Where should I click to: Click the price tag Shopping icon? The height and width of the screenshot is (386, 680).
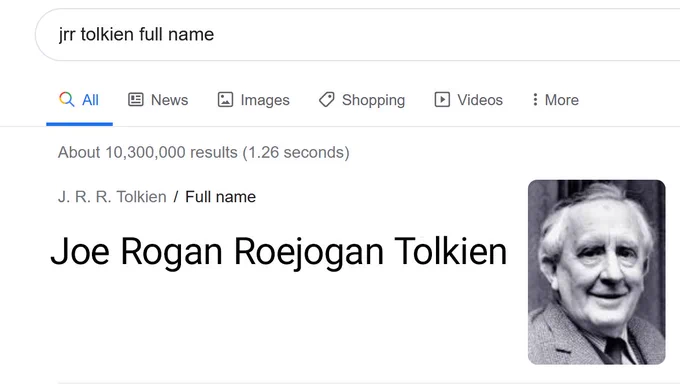tap(327, 99)
